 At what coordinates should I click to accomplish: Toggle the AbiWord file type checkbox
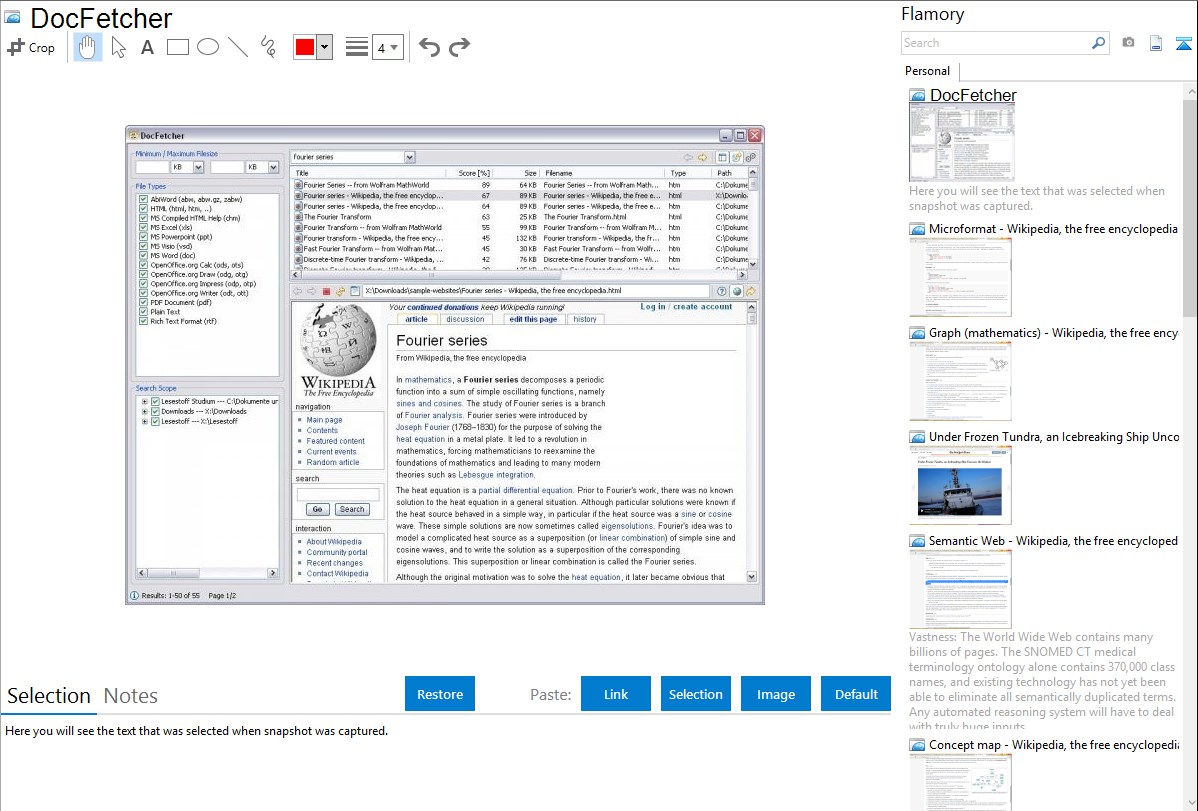point(143,200)
